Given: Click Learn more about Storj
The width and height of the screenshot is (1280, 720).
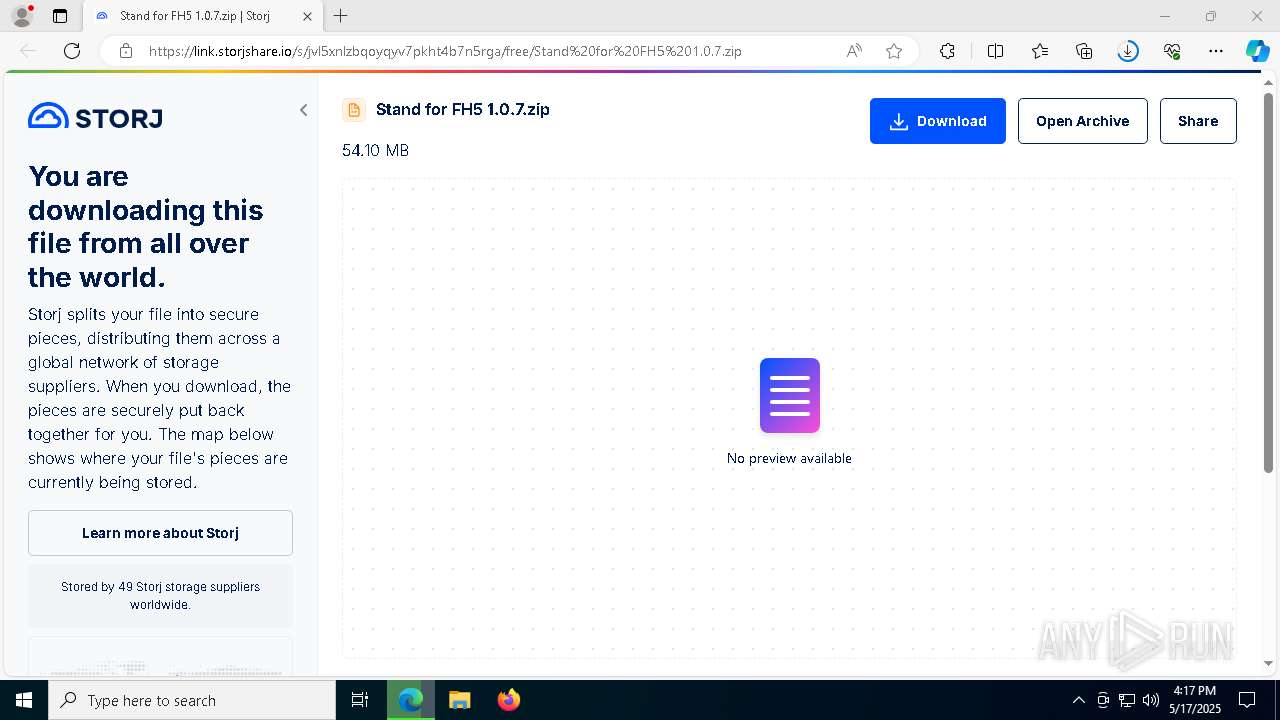Looking at the screenshot, I should (x=160, y=533).
